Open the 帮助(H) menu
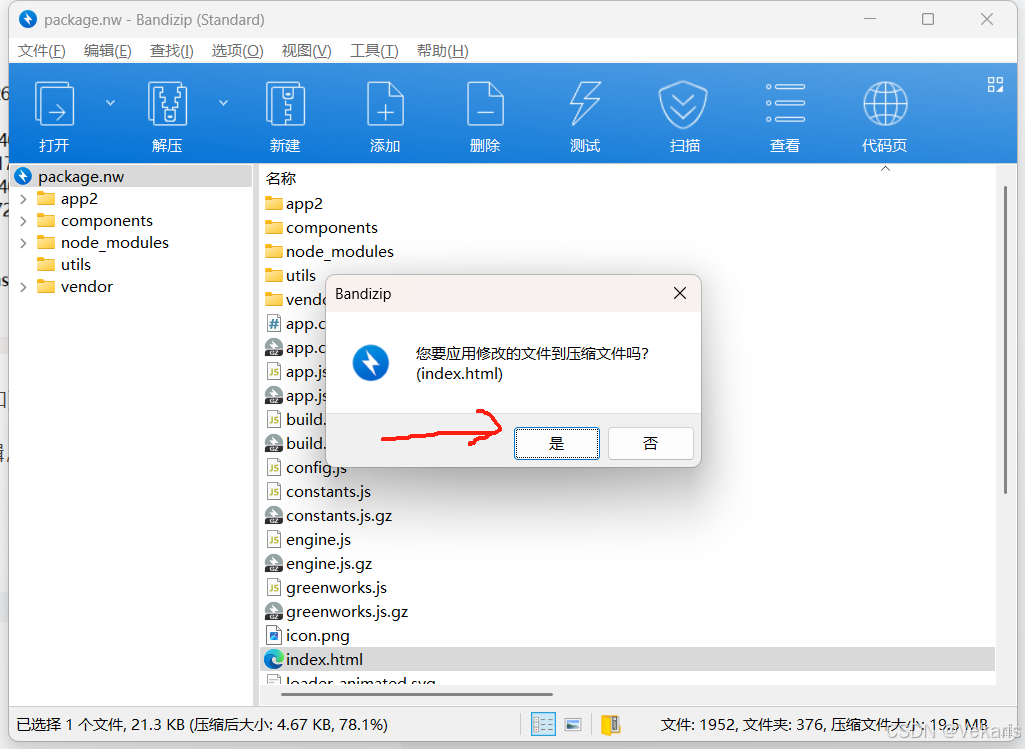 pos(443,51)
